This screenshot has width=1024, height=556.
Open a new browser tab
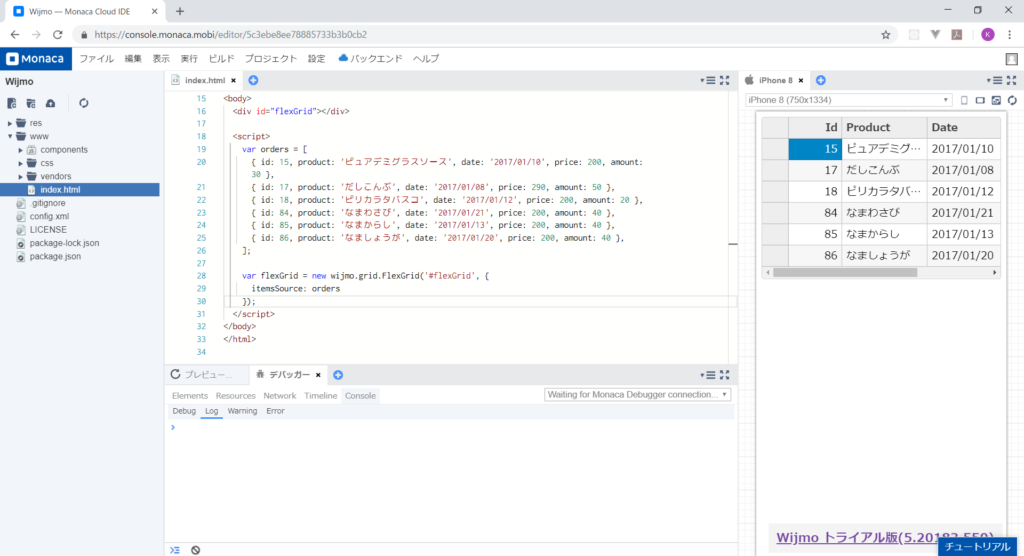tap(180, 11)
